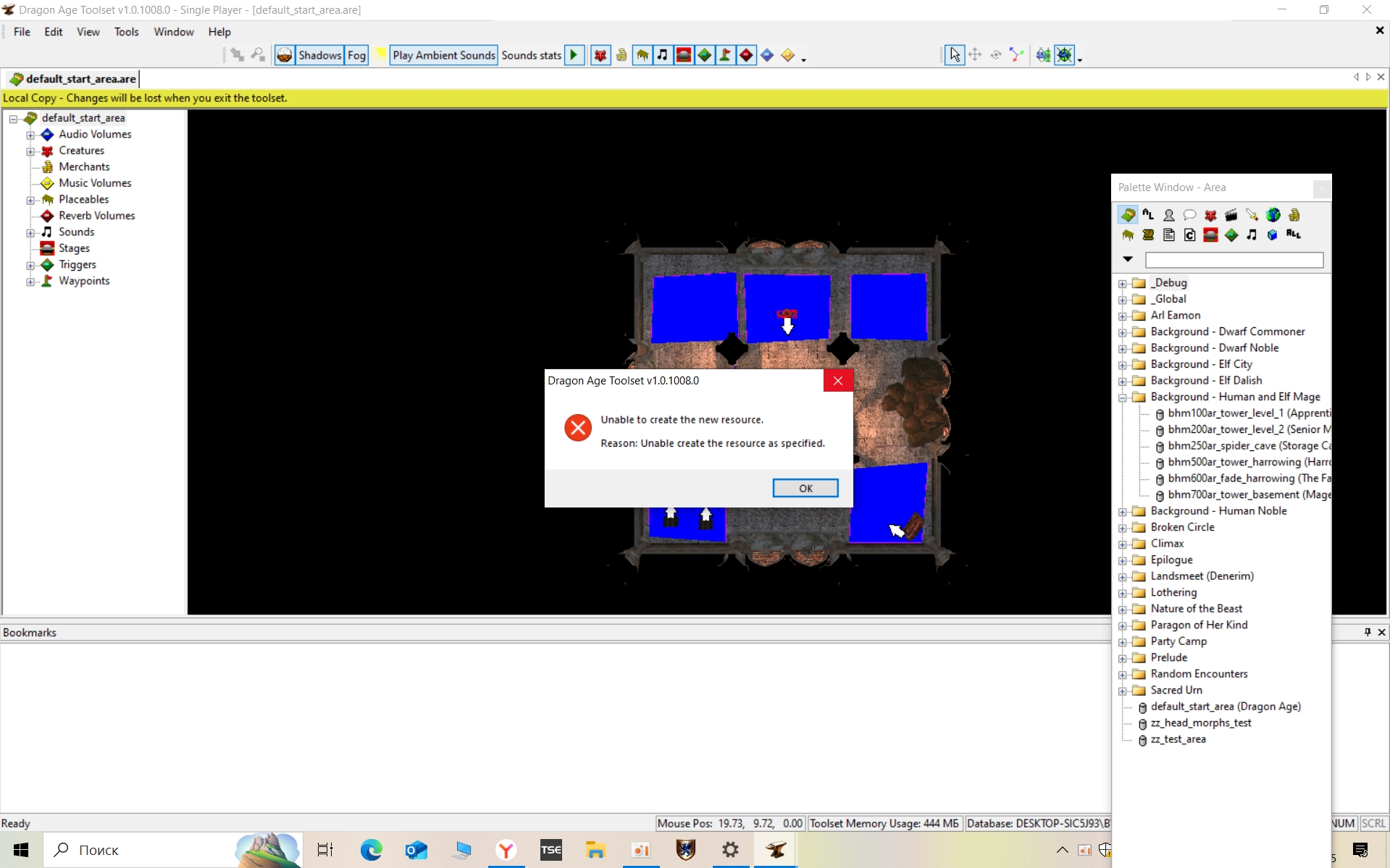Close the error dialog with X
The image size is (1390, 868).
[x=838, y=381]
